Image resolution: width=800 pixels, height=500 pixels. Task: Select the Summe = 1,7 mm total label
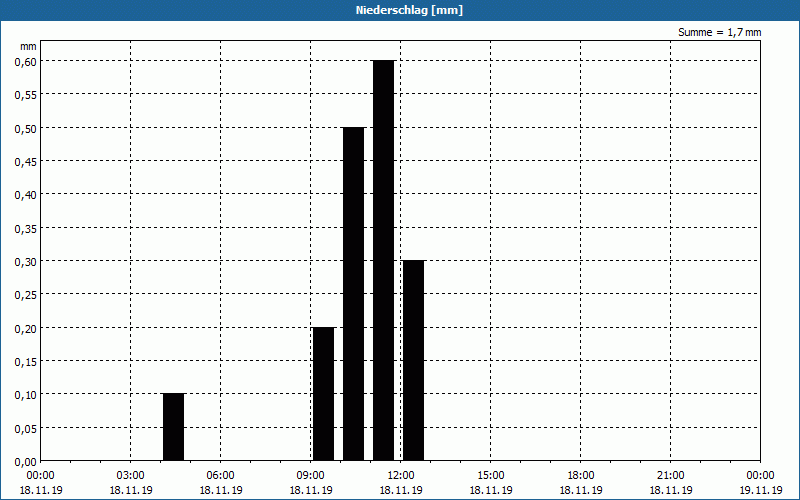[719, 32]
